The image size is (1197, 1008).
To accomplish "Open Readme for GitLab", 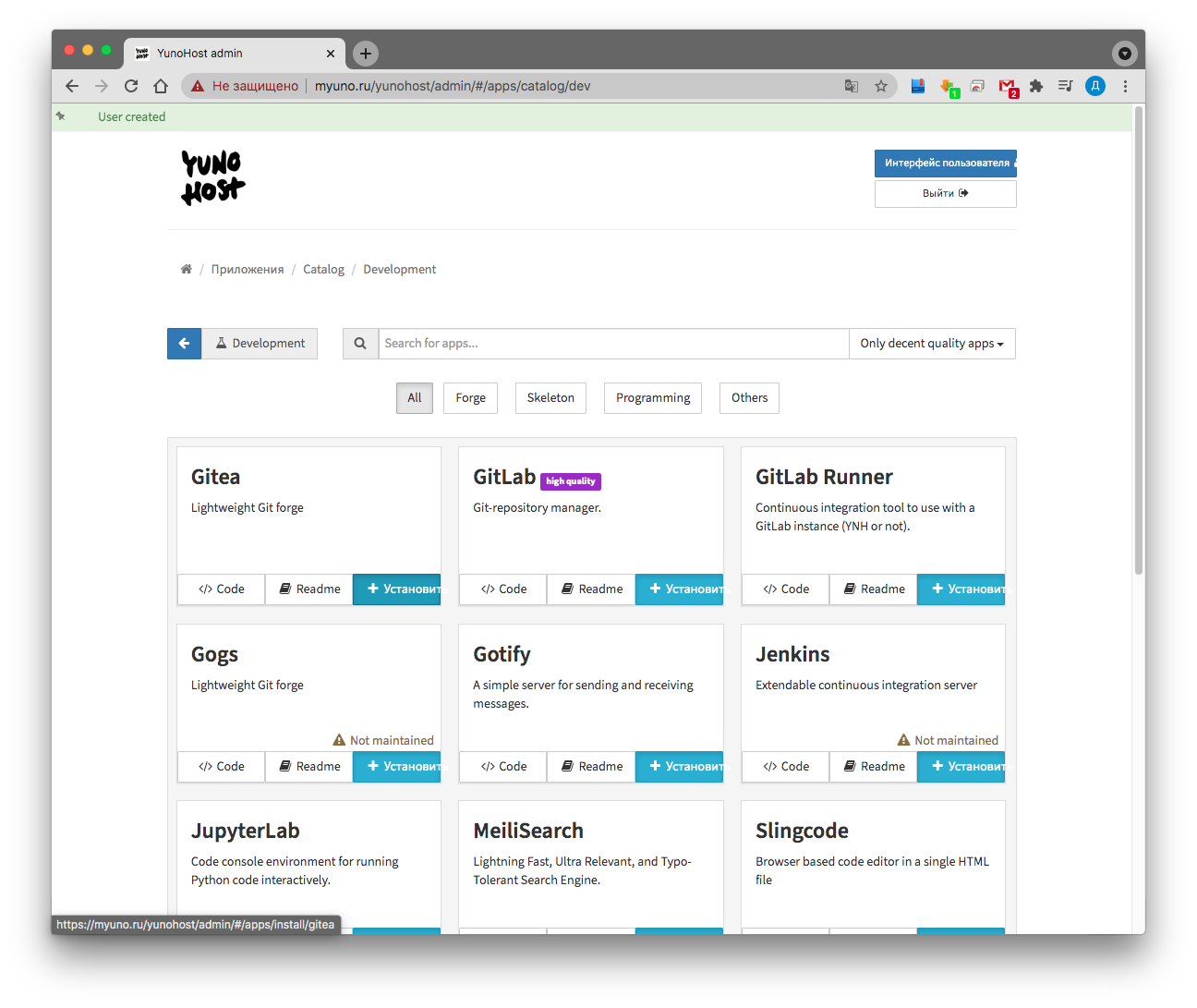I will point(591,589).
